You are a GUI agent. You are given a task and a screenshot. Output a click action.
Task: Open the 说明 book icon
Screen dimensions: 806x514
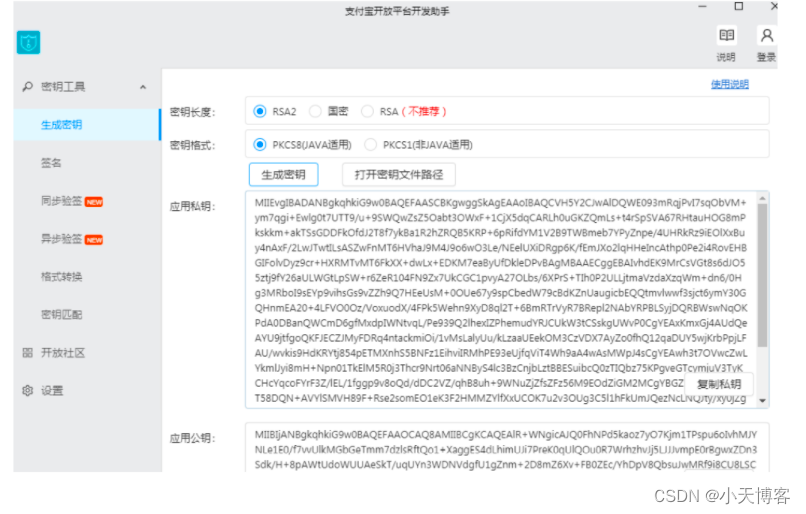[x=726, y=35]
